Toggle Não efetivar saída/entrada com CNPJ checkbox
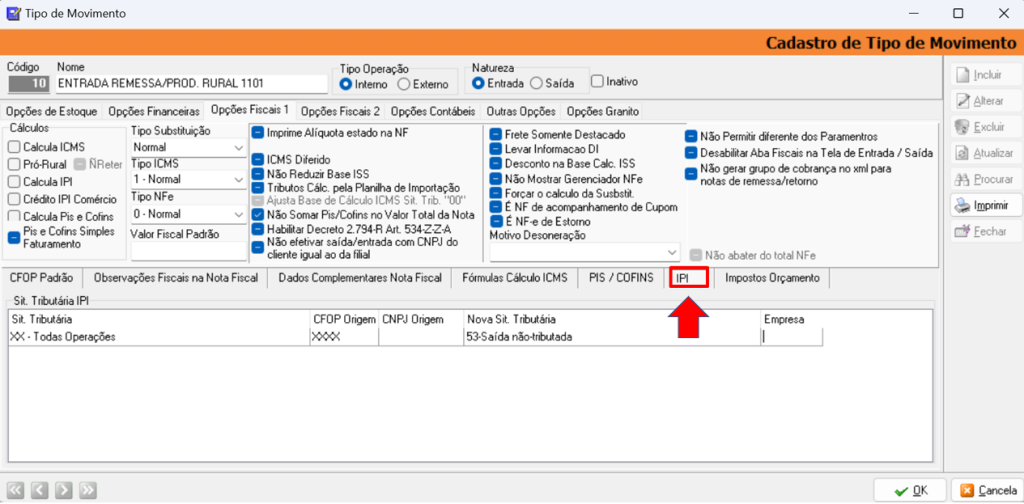This screenshot has width=1024, height=504. pos(258,246)
